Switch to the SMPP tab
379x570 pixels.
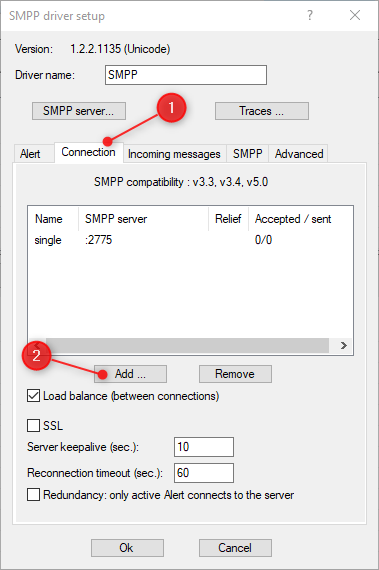(x=247, y=154)
